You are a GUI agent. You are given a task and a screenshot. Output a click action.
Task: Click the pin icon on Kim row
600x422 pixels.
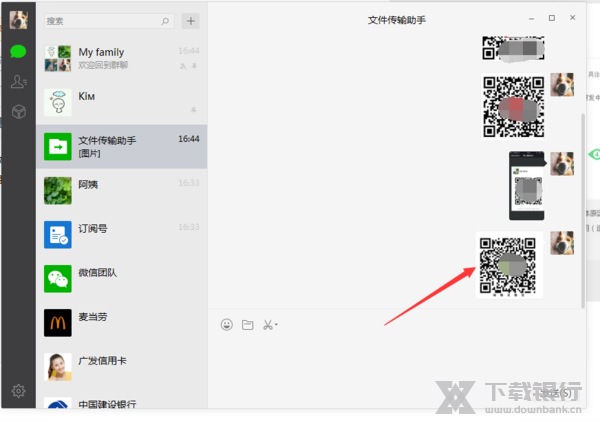tap(194, 110)
